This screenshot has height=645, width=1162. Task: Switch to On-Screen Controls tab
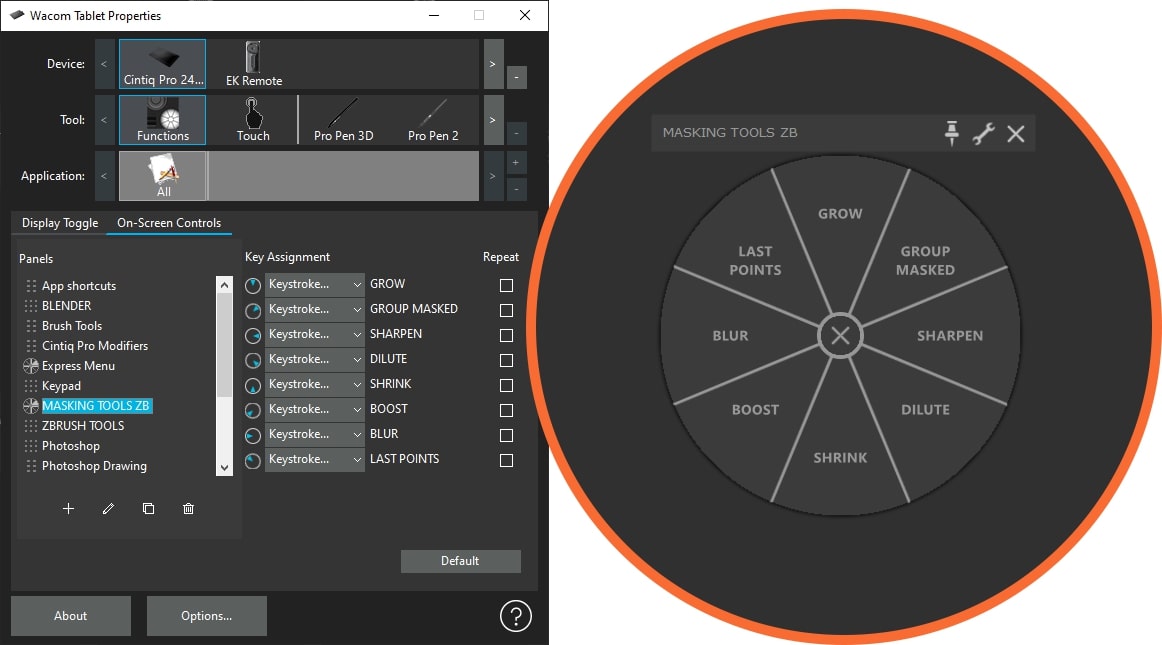(x=169, y=223)
